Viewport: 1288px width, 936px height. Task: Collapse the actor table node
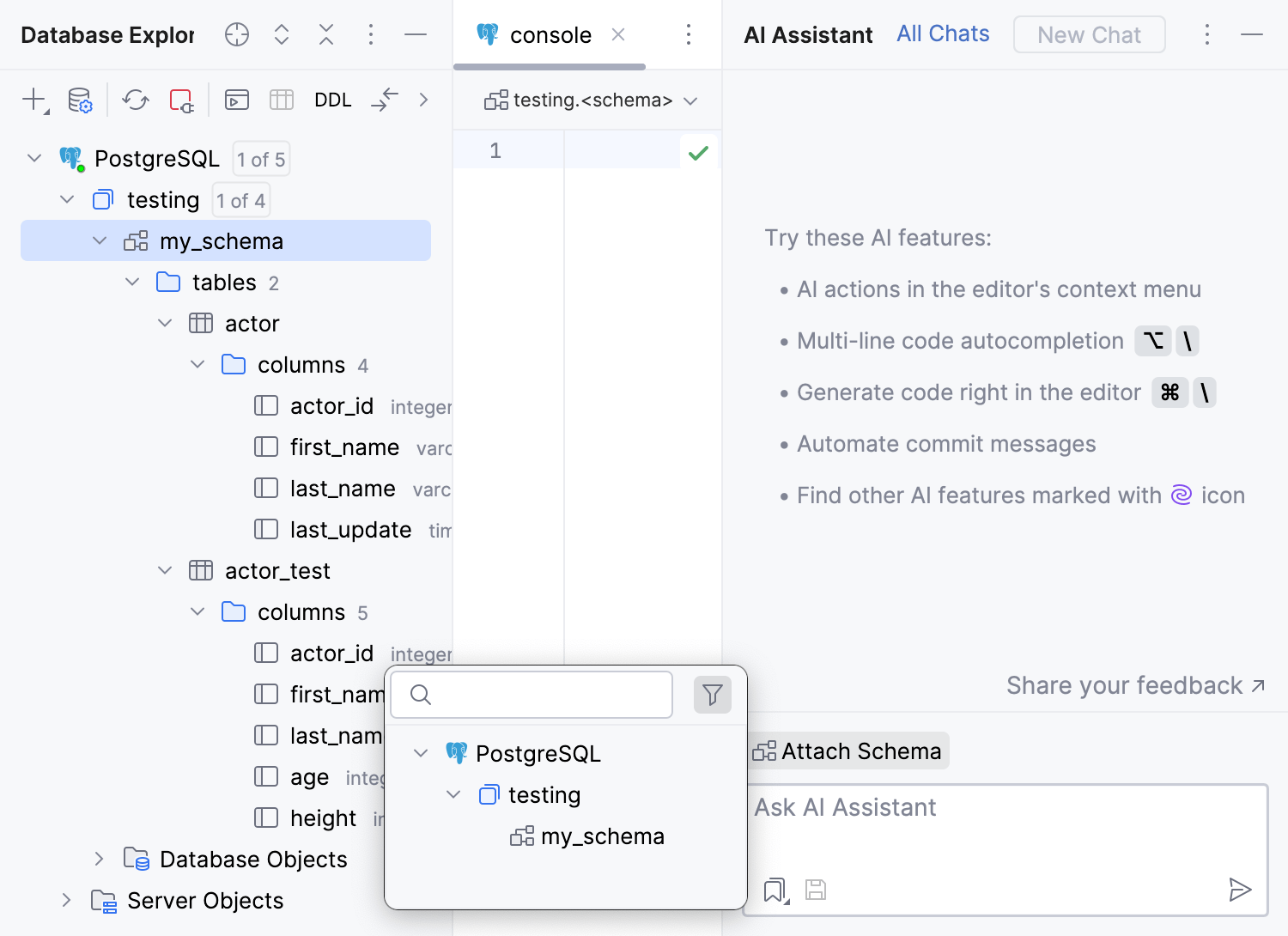(x=165, y=323)
